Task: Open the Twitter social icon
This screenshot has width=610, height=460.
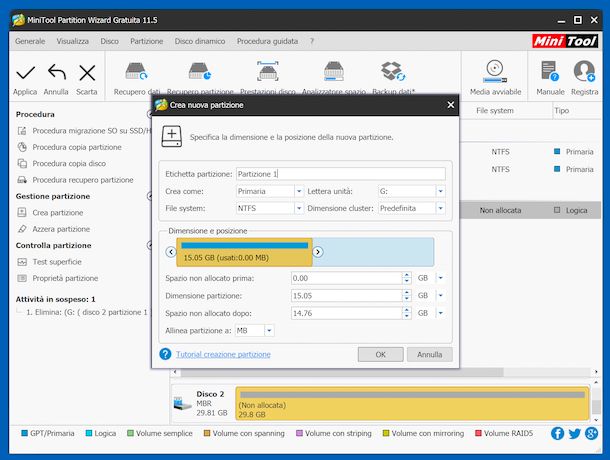Action: (x=574, y=433)
